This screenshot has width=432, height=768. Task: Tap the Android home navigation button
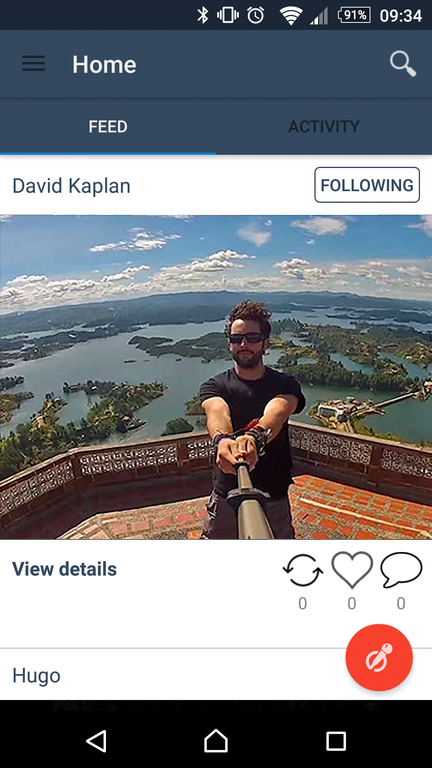coord(216,741)
